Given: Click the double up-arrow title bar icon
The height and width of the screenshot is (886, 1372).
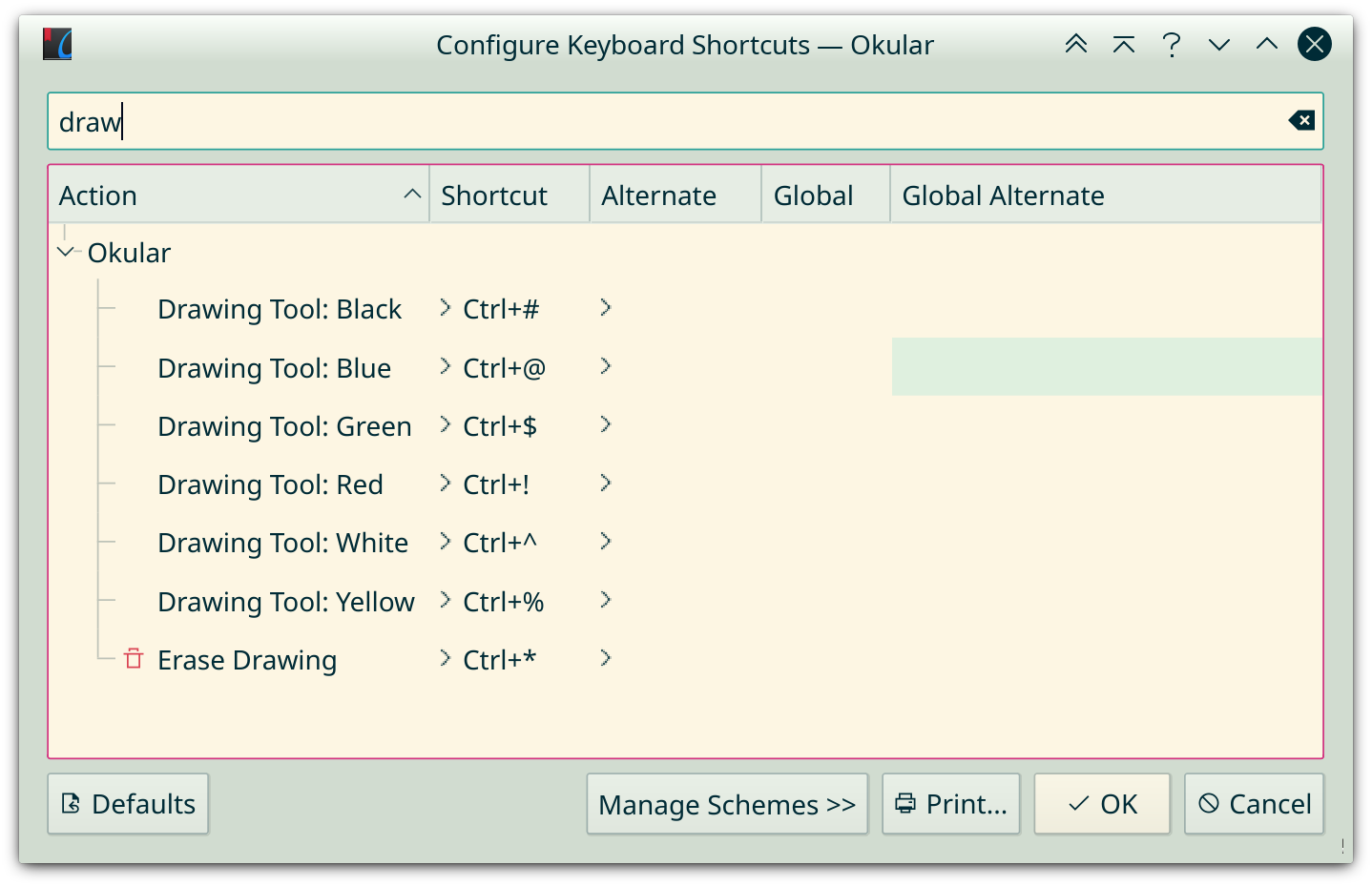Looking at the screenshot, I should click(1076, 44).
